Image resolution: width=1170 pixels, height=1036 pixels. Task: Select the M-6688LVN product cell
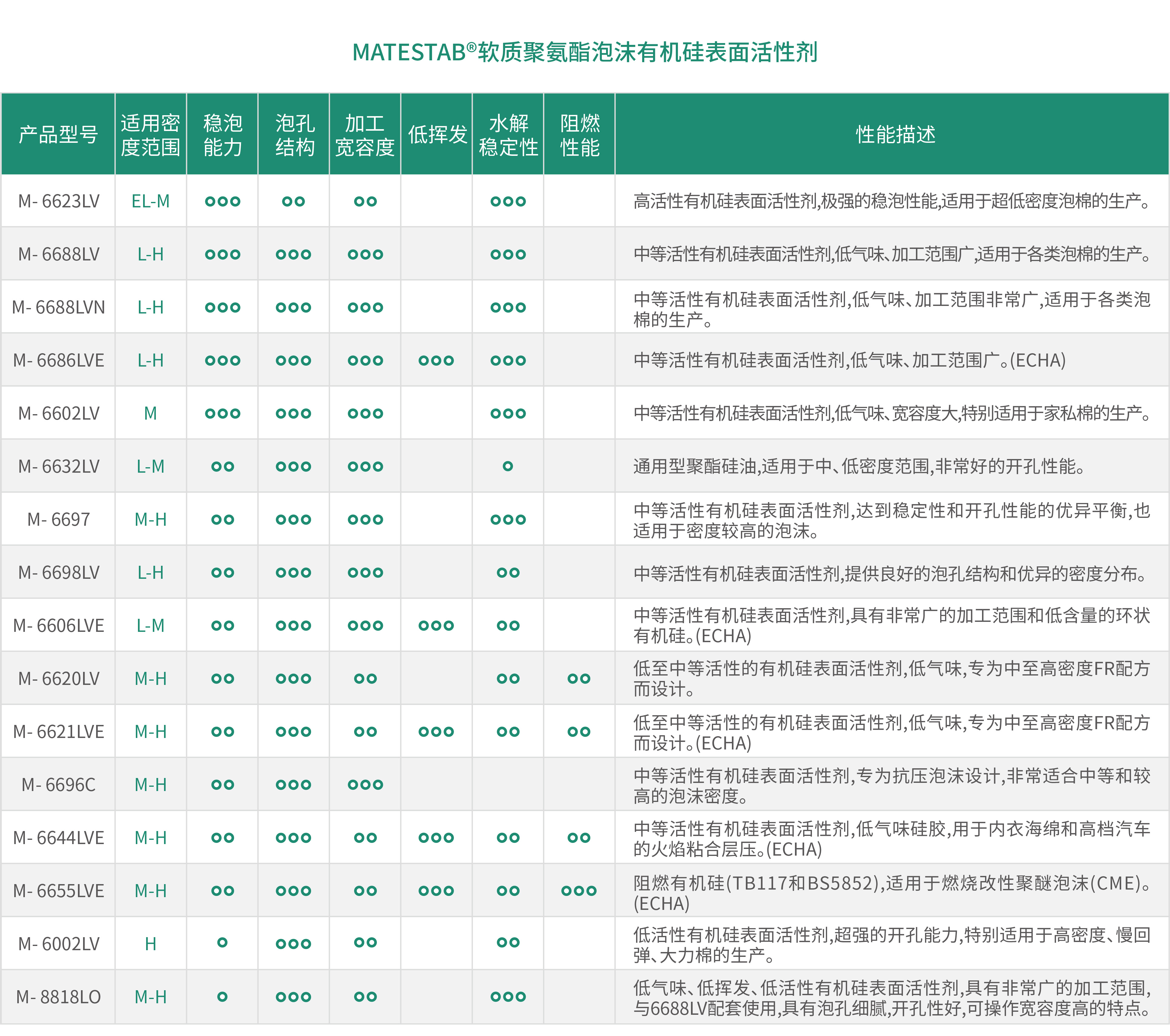click(x=59, y=307)
